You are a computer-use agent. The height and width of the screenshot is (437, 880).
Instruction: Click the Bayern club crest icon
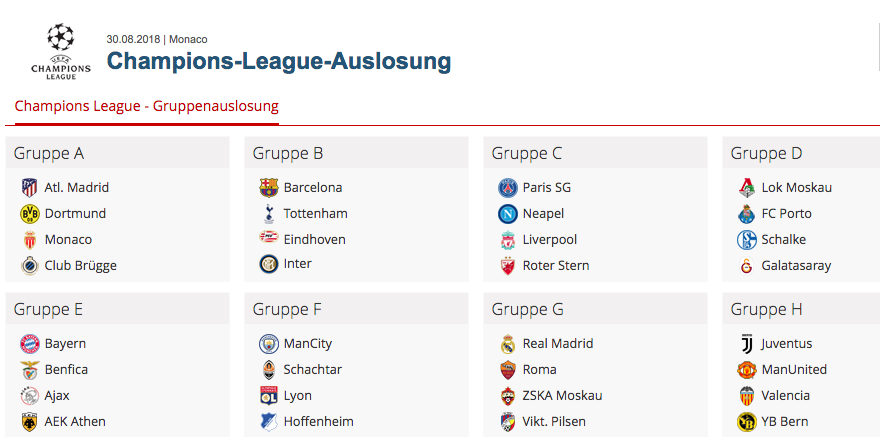point(29,343)
